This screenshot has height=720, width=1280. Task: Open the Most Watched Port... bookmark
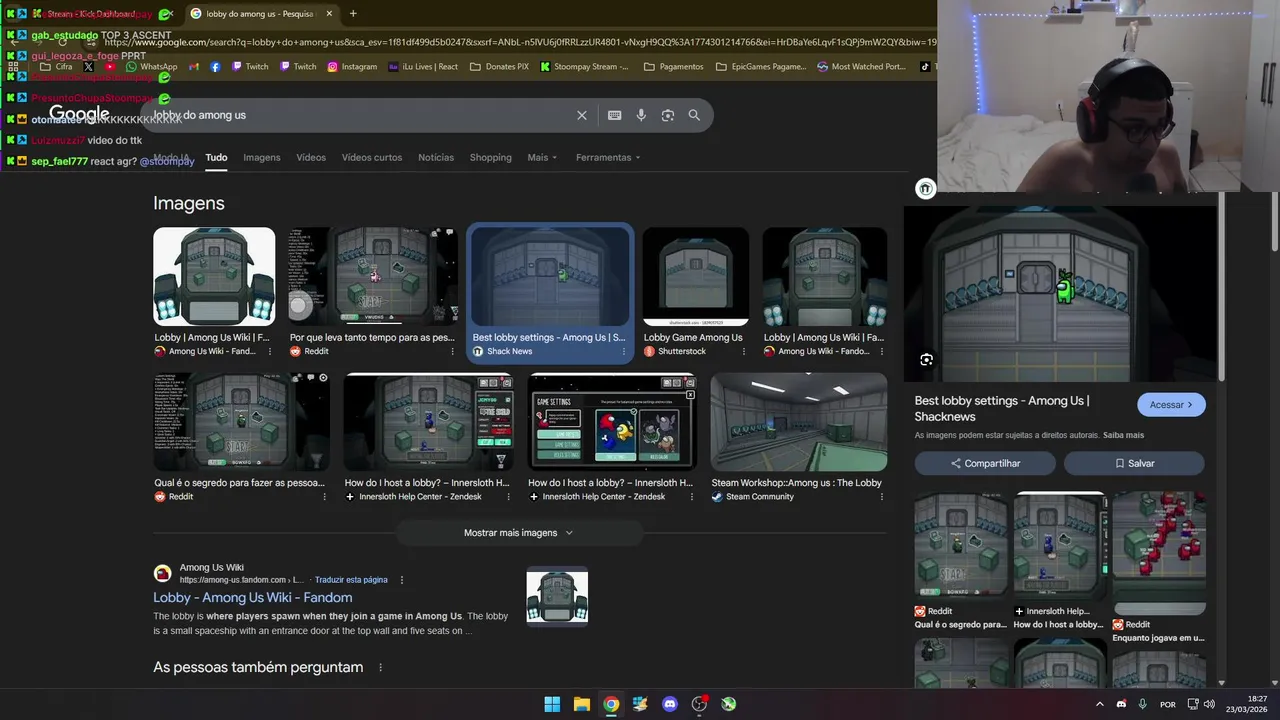[861, 67]
